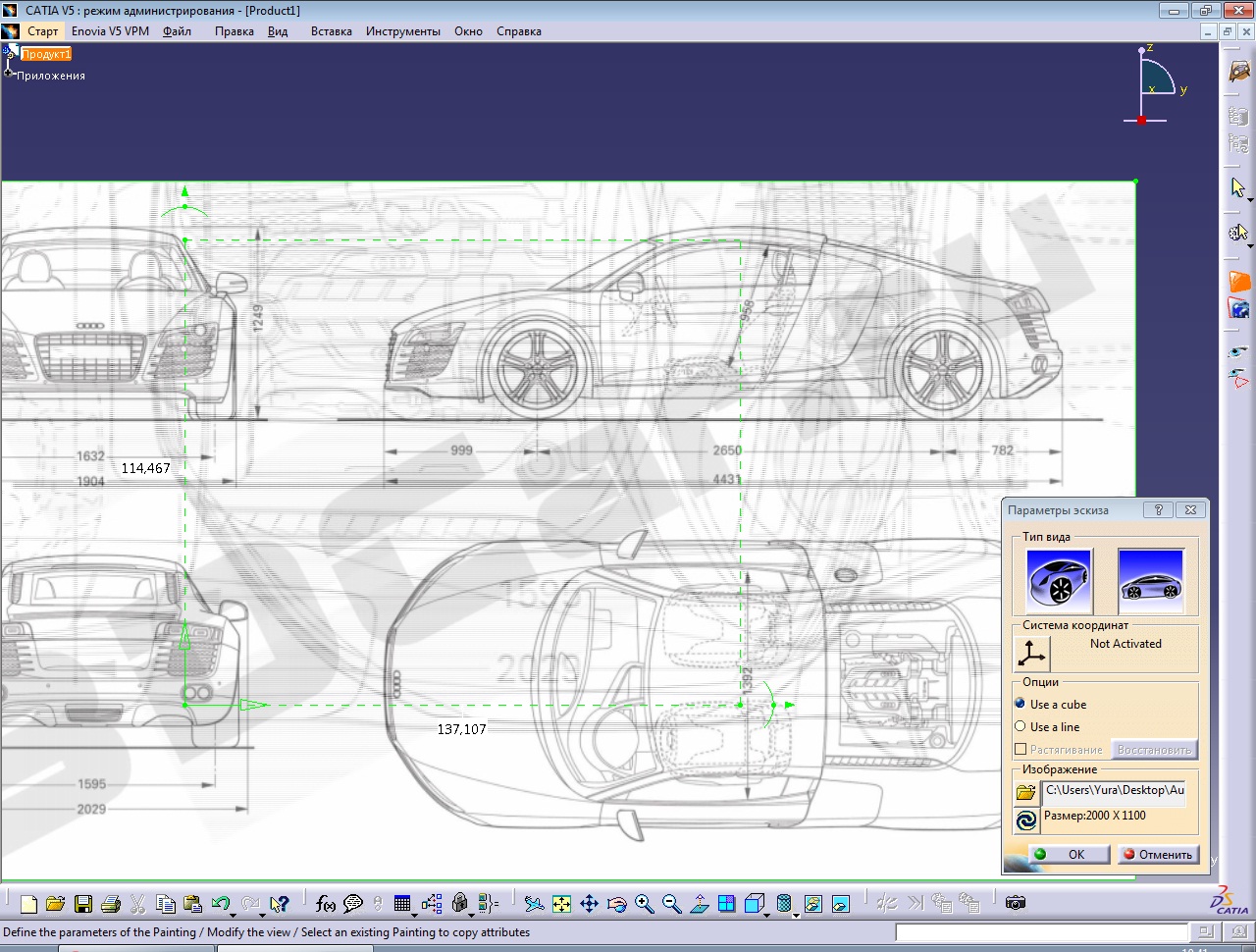The width and height of the screenshot is (1256, 952).
Task: Expand the Приложения tree node
Action: [9, 73]
